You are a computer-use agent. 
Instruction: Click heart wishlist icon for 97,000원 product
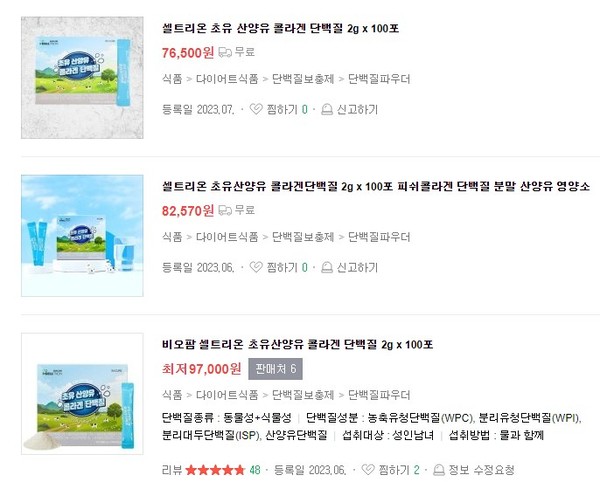pyautogui.click(x=368, y=469)
